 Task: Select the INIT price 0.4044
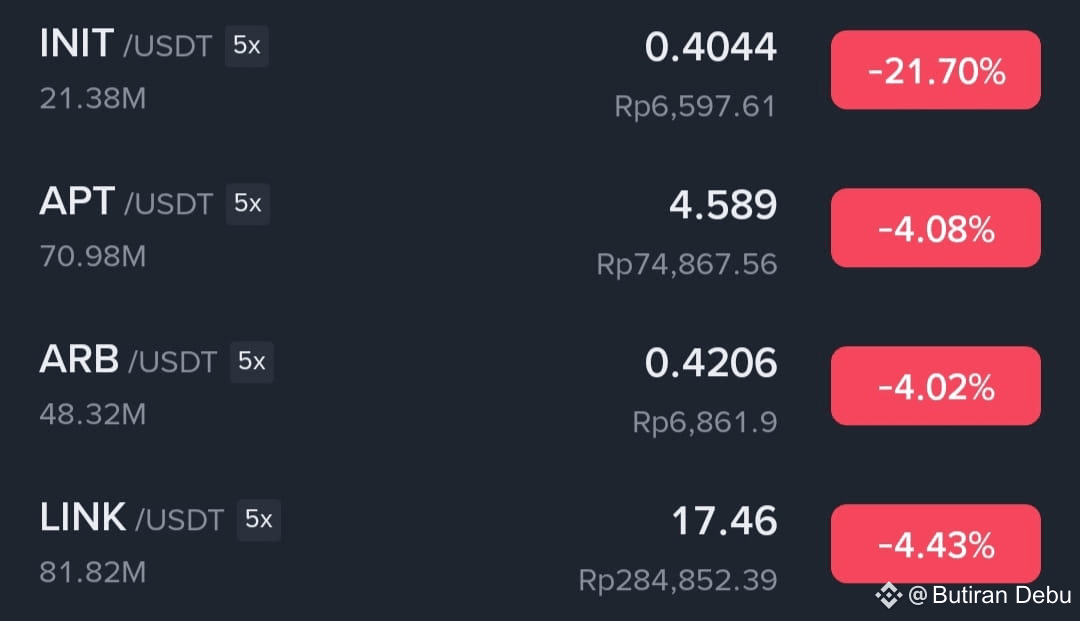coord(711,48)
